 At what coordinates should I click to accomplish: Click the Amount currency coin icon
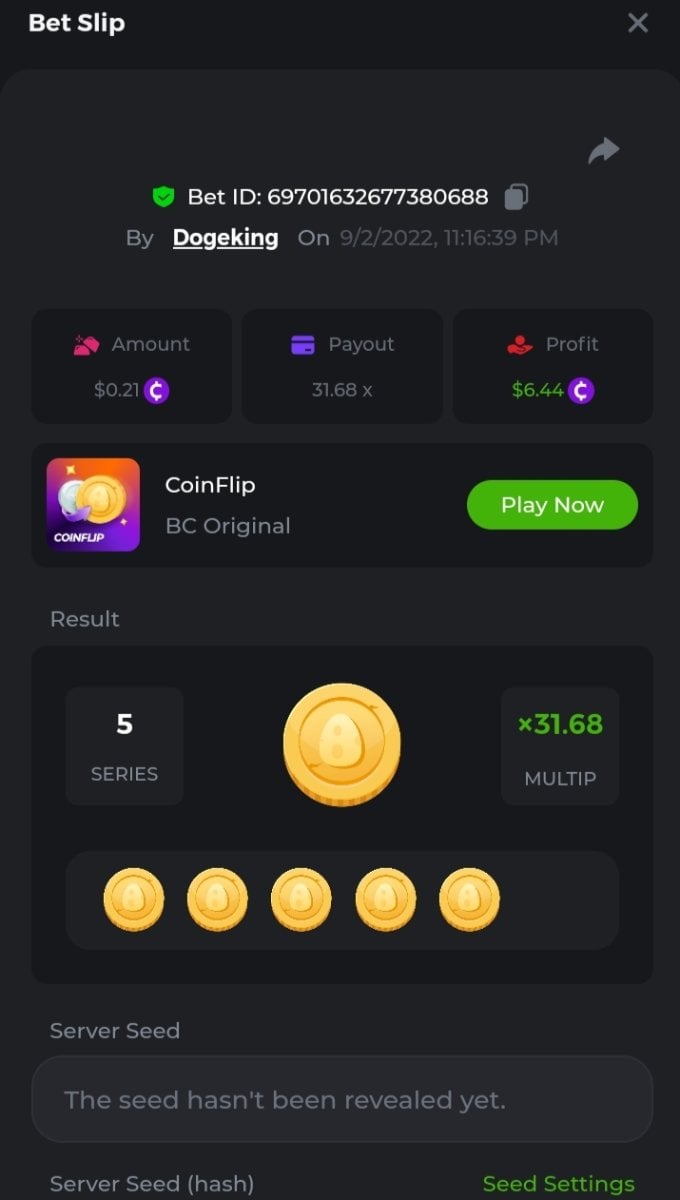coord(156,390)
